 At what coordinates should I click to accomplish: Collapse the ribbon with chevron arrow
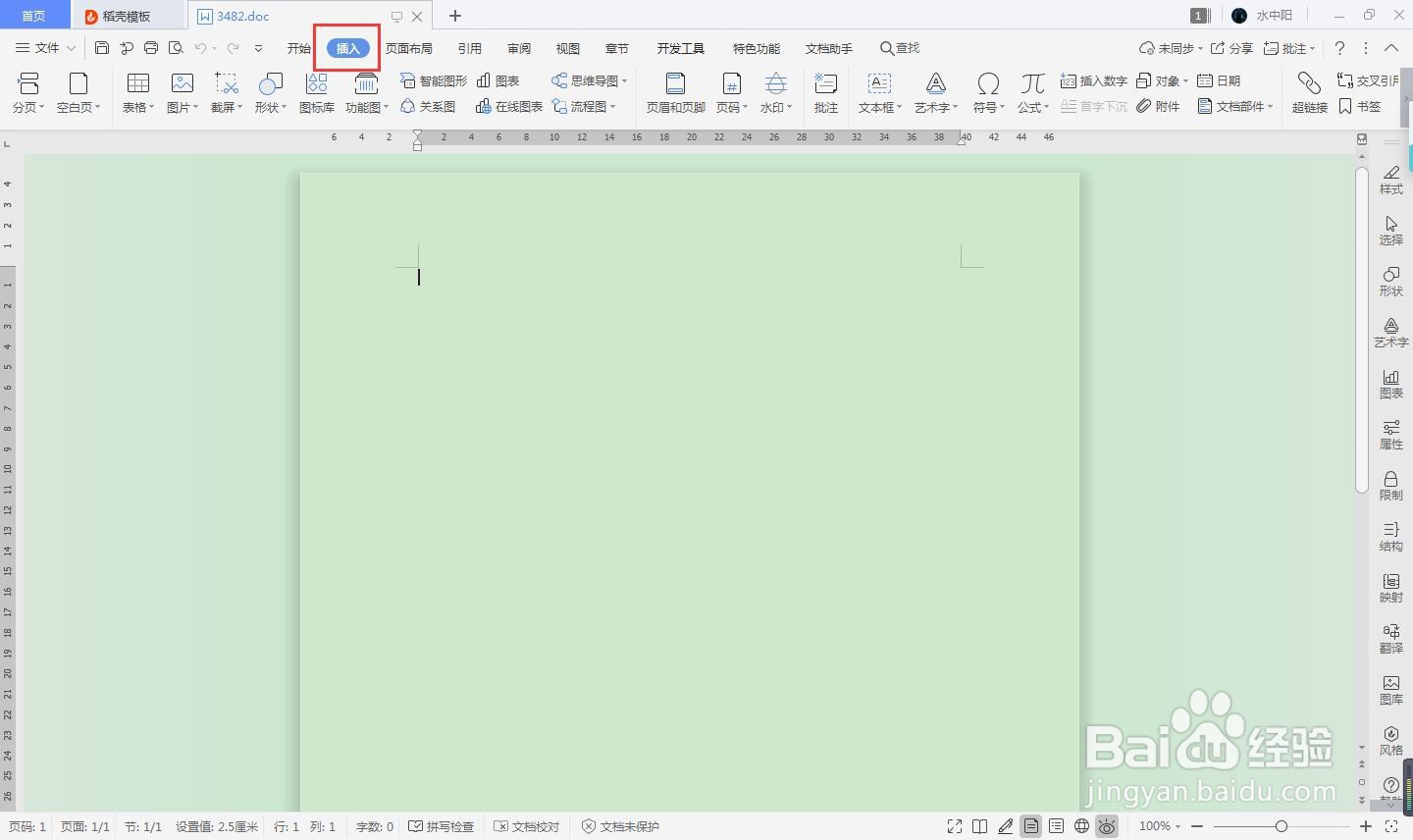point(1391,48)
